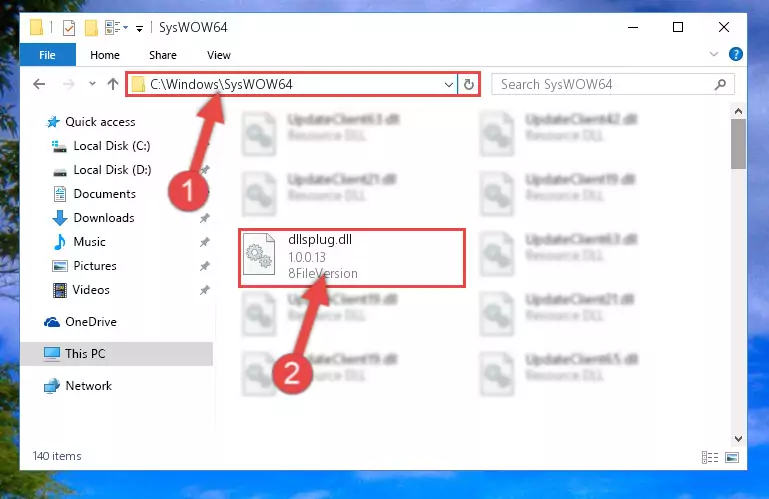Click the New Folder quick access icon
The height and width of the screenshot is (499, 769).
pos(91,28)
